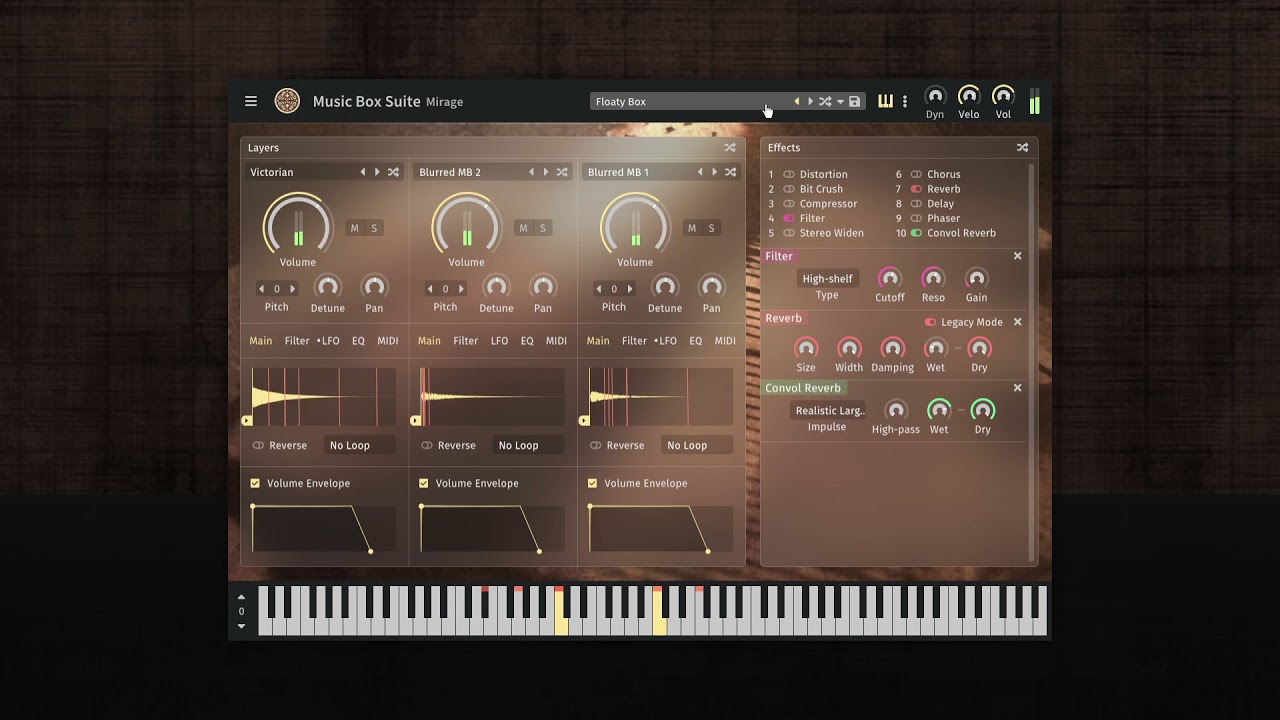The image size is (1280, 720).
Task: Close the Filter effect panel
Action: (1018, 256)
